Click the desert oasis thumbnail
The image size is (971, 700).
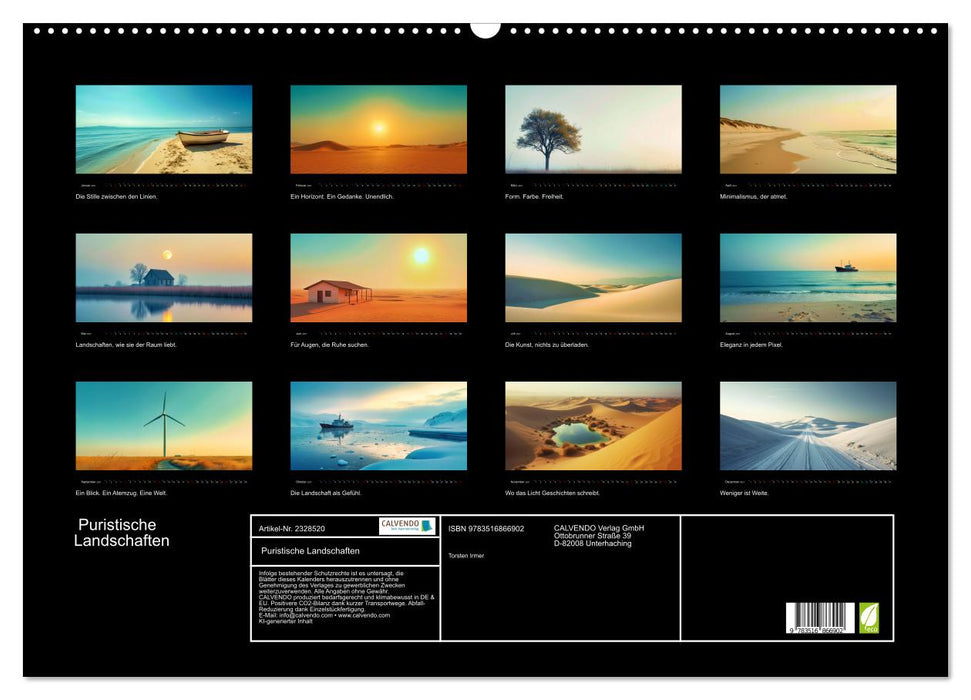coord(593,426)
